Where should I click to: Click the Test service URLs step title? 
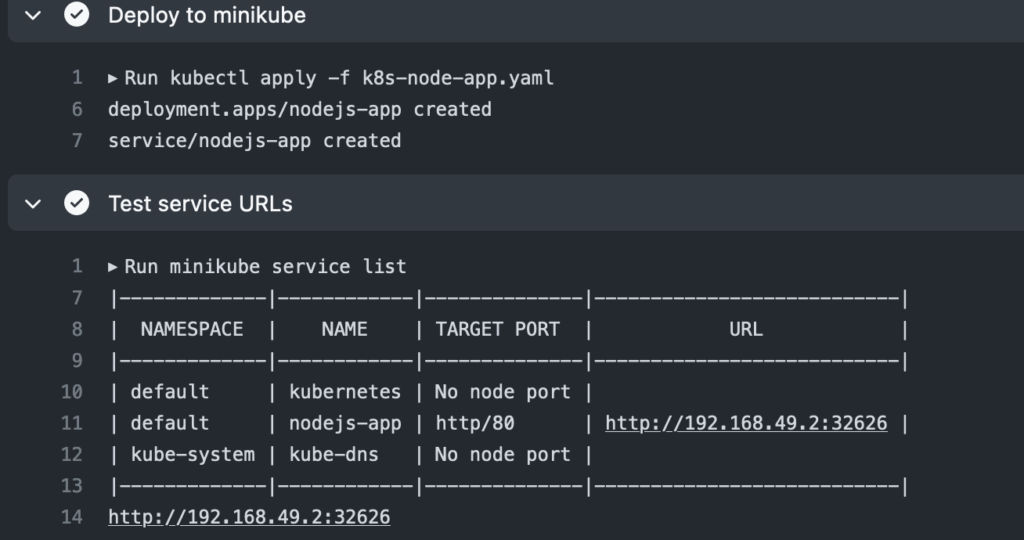[200, 204]
